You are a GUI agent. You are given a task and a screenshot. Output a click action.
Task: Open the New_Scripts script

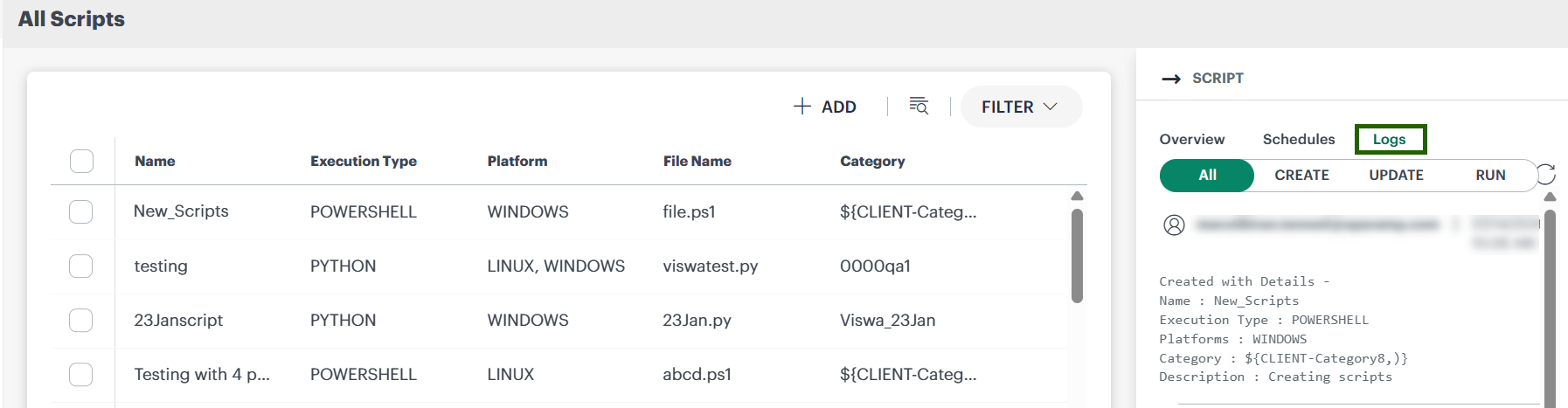pyautogui.click(x=181, y=211)
